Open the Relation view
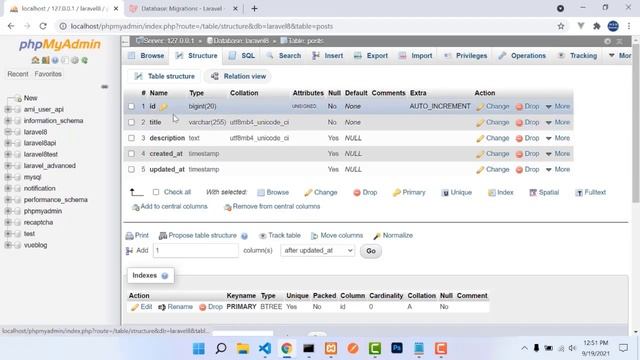Image resolution: width=640 pixels, height=360 pixels. pyautogui.click(x=239, y=76)
